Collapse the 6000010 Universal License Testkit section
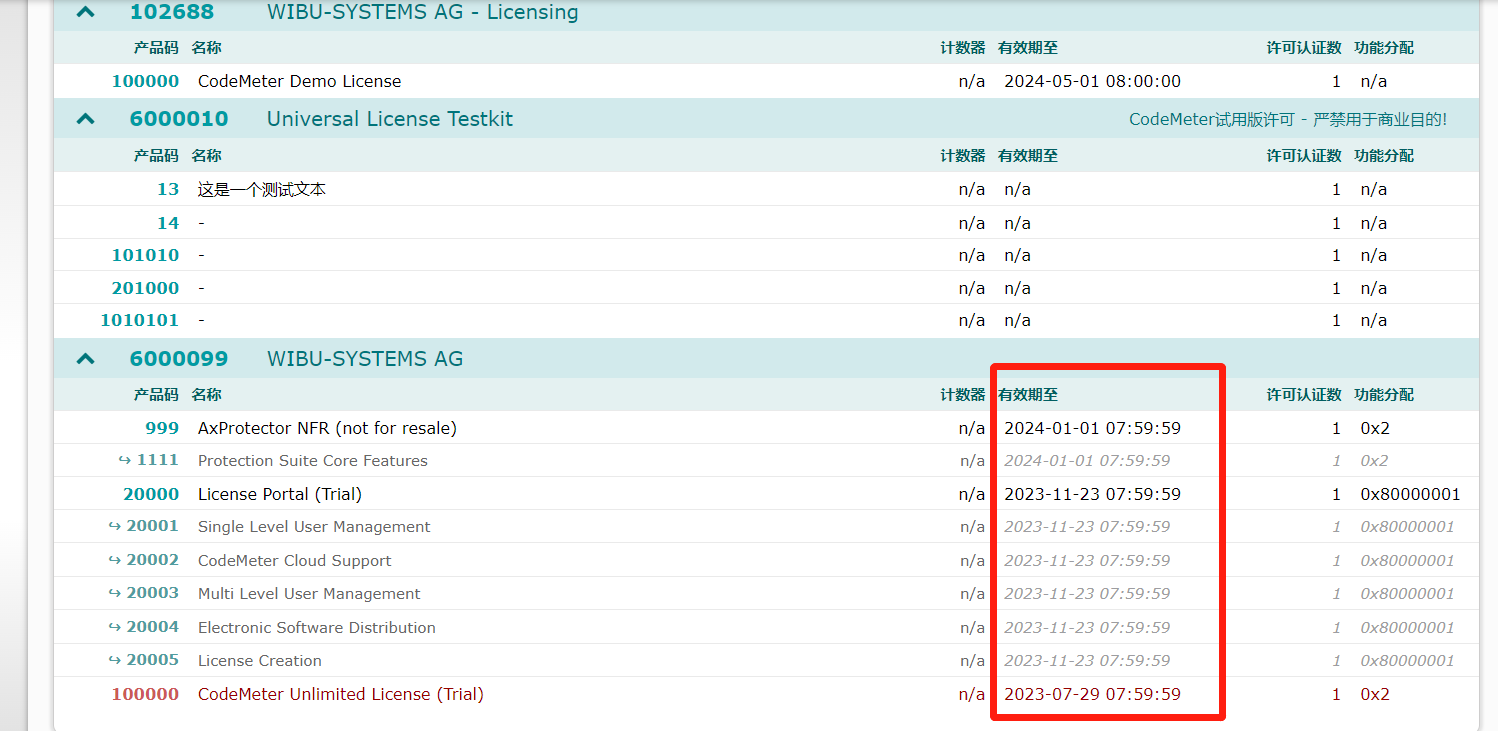The height and width of the screenshot is (731, 1498). (x=86, y=119)
